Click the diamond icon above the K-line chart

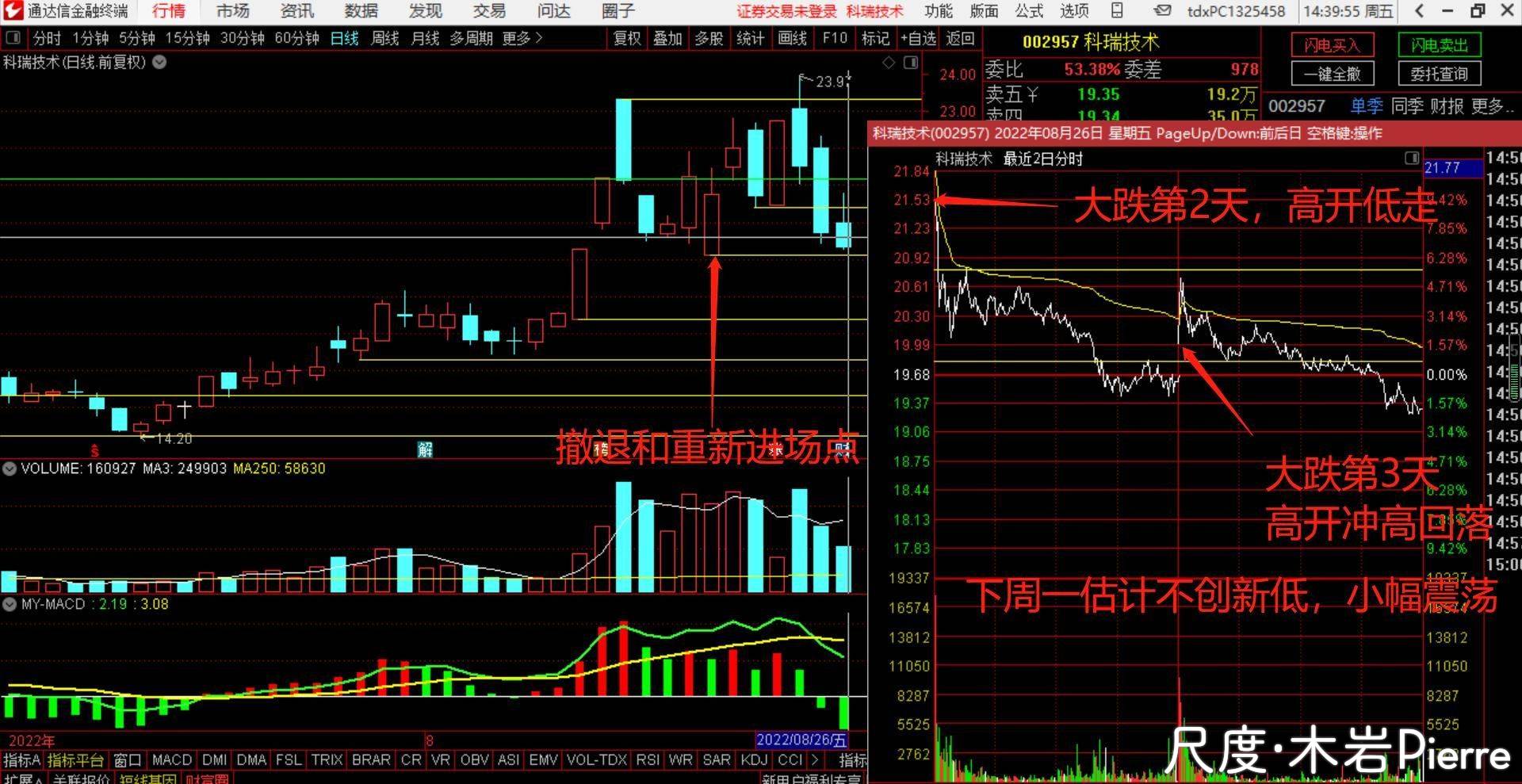[x=889, y=63]
